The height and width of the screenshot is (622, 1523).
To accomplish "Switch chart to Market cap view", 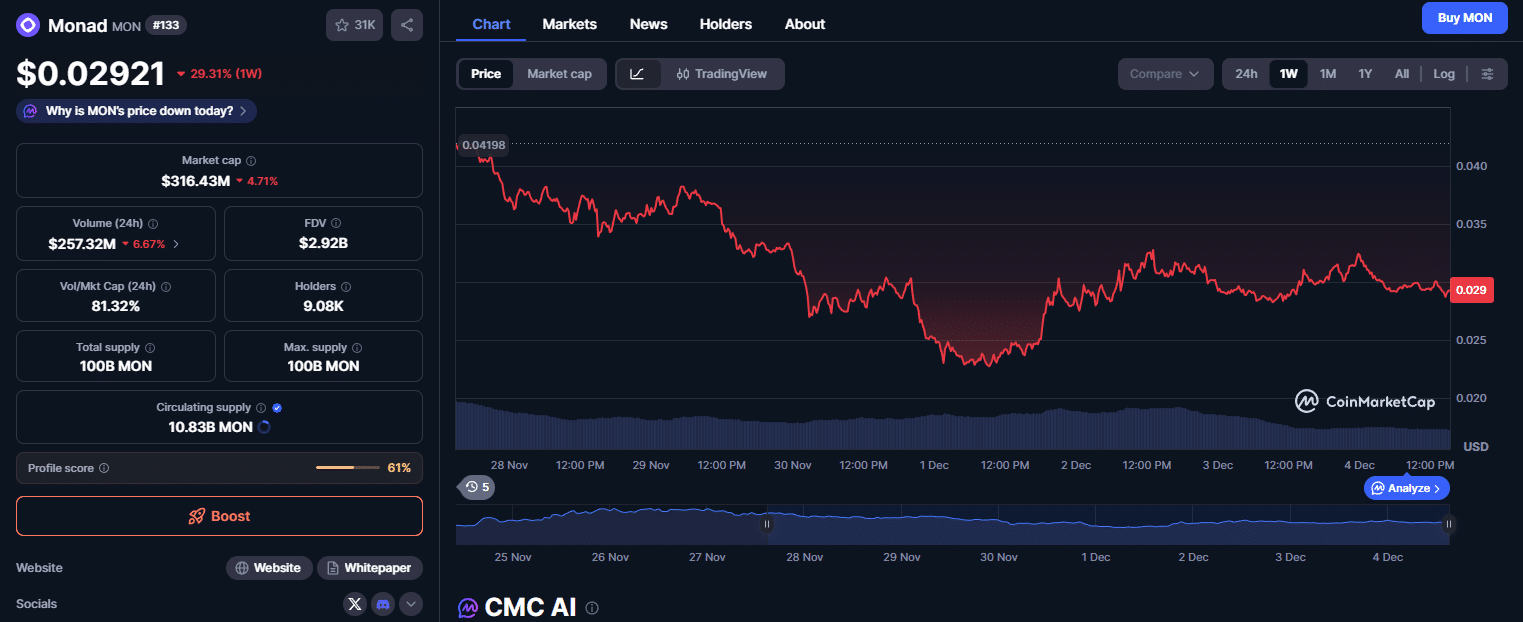I will click(559, 74).
